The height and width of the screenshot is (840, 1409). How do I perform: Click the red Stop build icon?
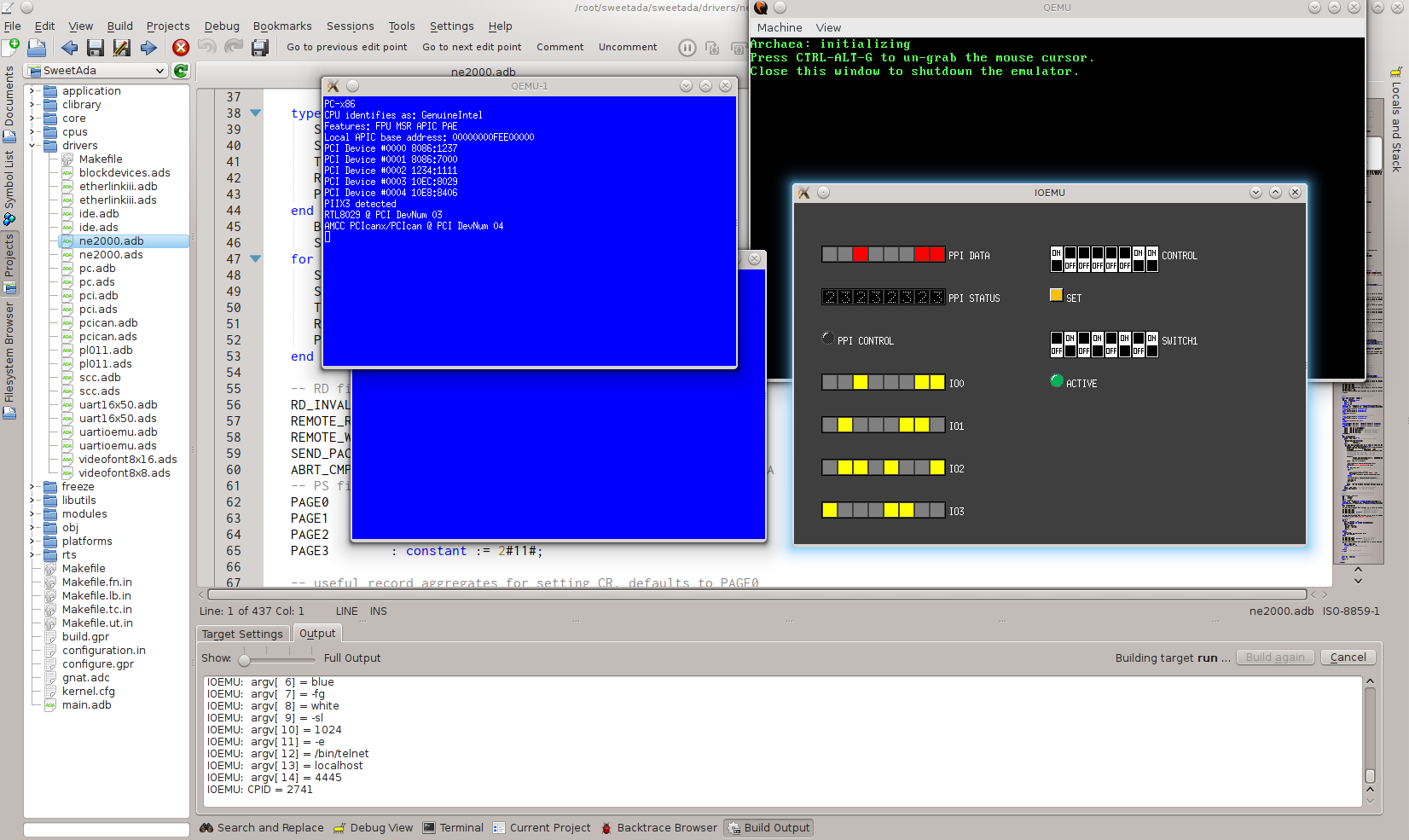[181, 48]
